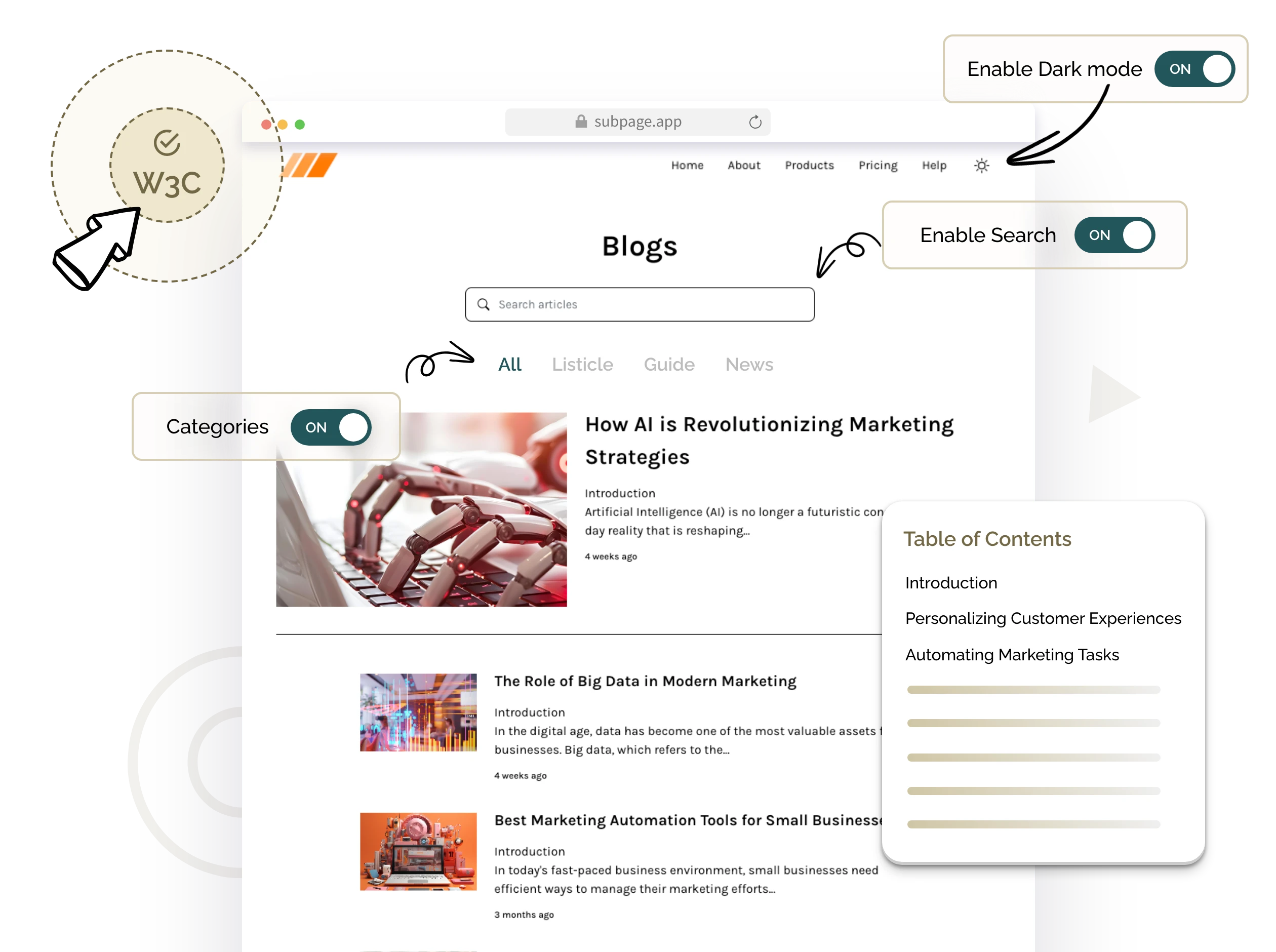The width and height of the screenshot is (1276, 952).
Task: Click the search magnifier icon in search bar
Action: [x=484, y=304]
